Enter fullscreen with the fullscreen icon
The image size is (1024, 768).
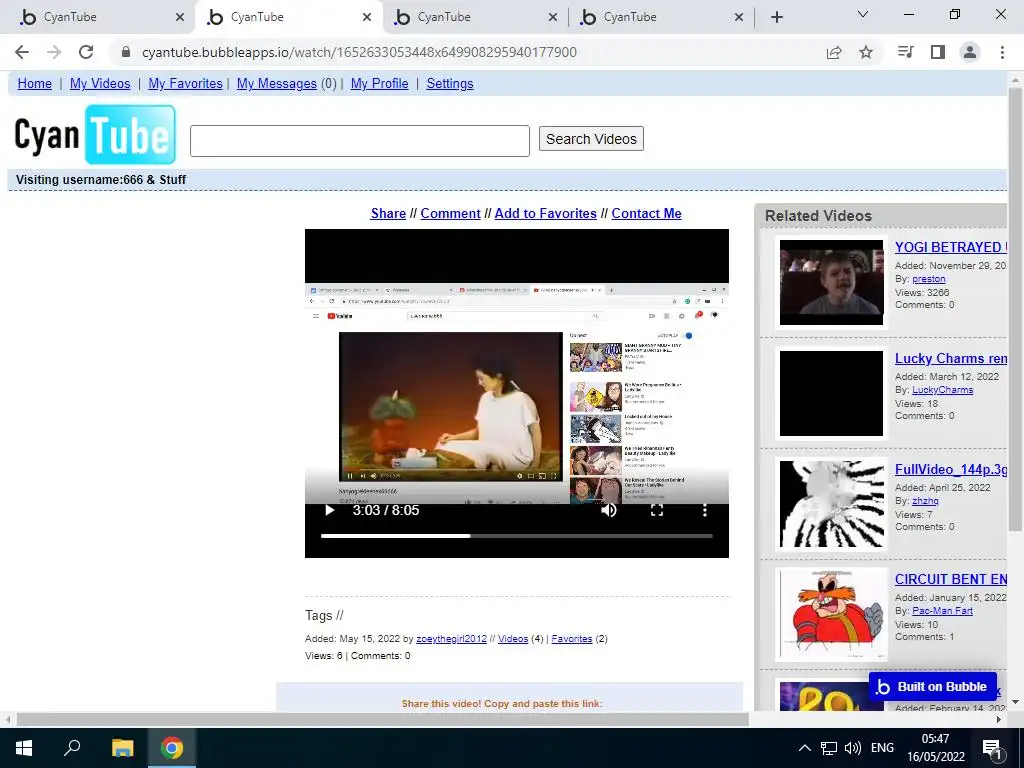tap(657, 510)
